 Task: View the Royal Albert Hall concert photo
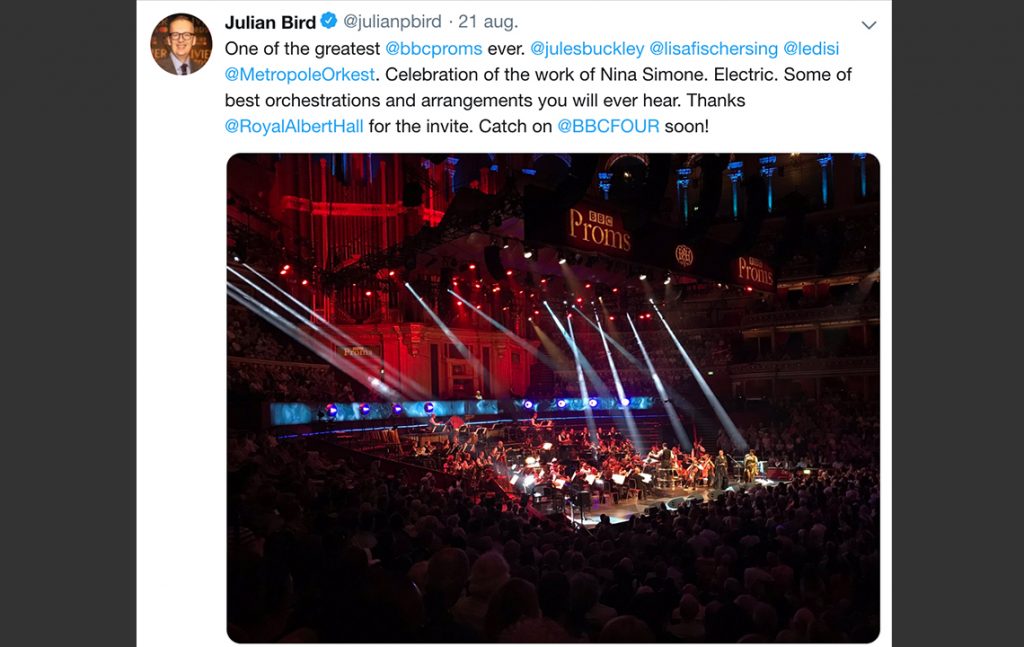(553, 398)
